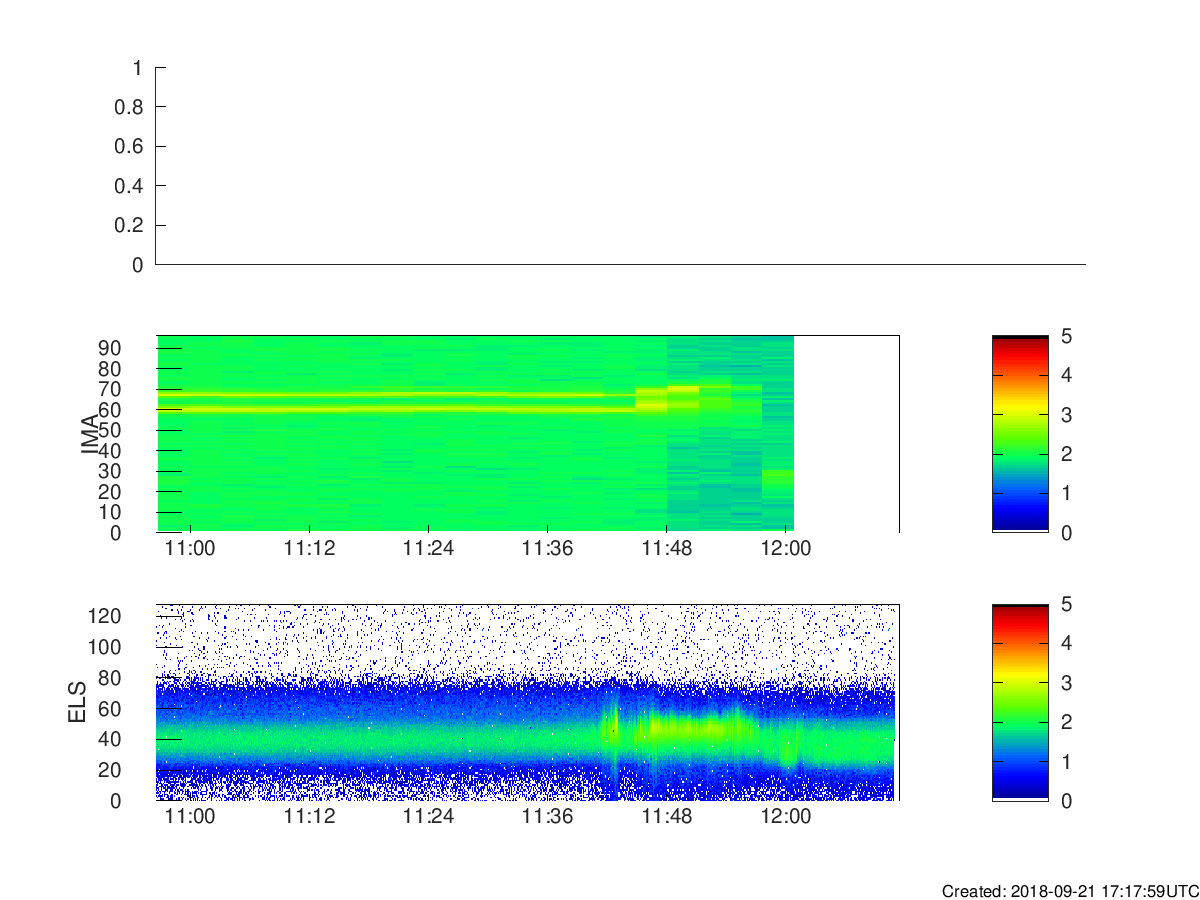Click the 11:00 label under IMA plot
Viewport: 1200px width, 900px height.
(190, 548)
